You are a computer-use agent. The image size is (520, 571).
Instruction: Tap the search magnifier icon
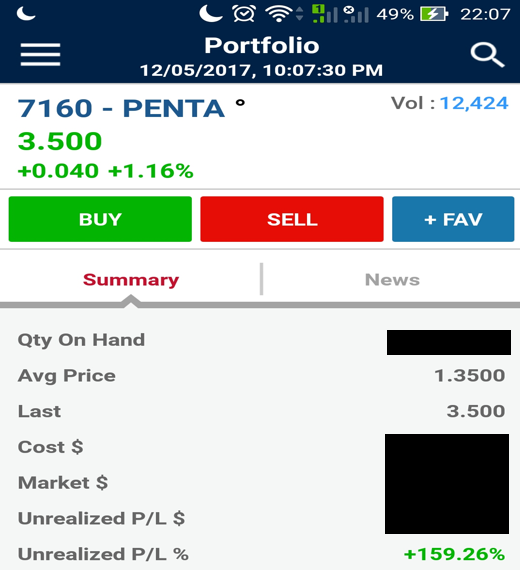[487, 55]
